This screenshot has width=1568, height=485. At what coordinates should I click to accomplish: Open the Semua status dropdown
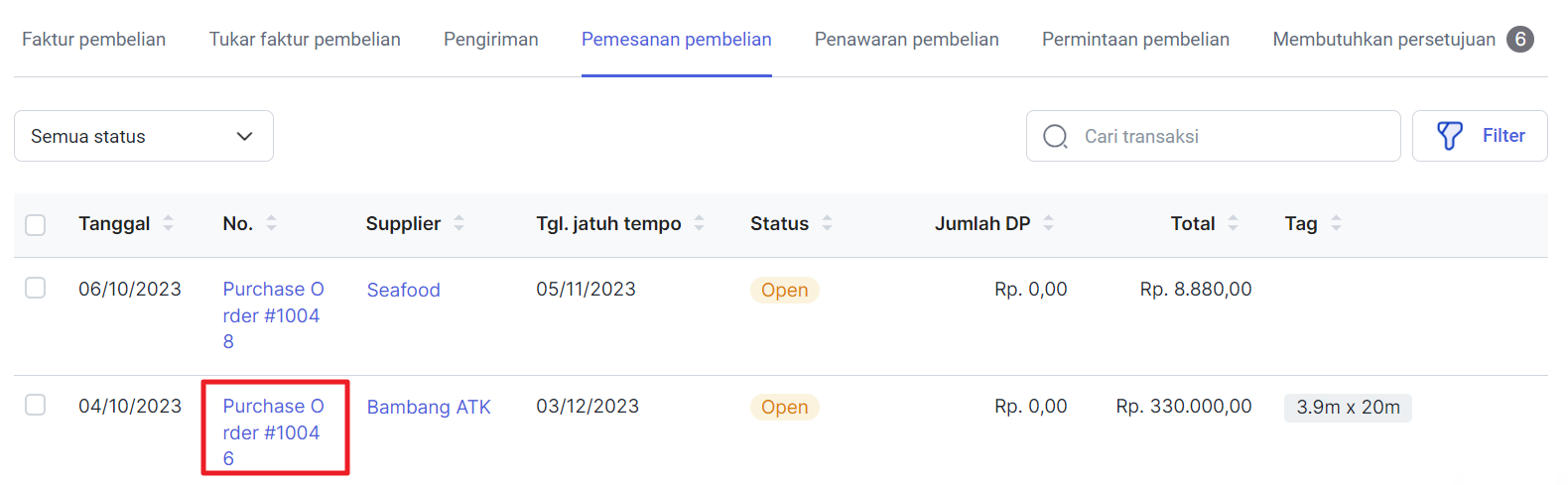coord(144,136)
